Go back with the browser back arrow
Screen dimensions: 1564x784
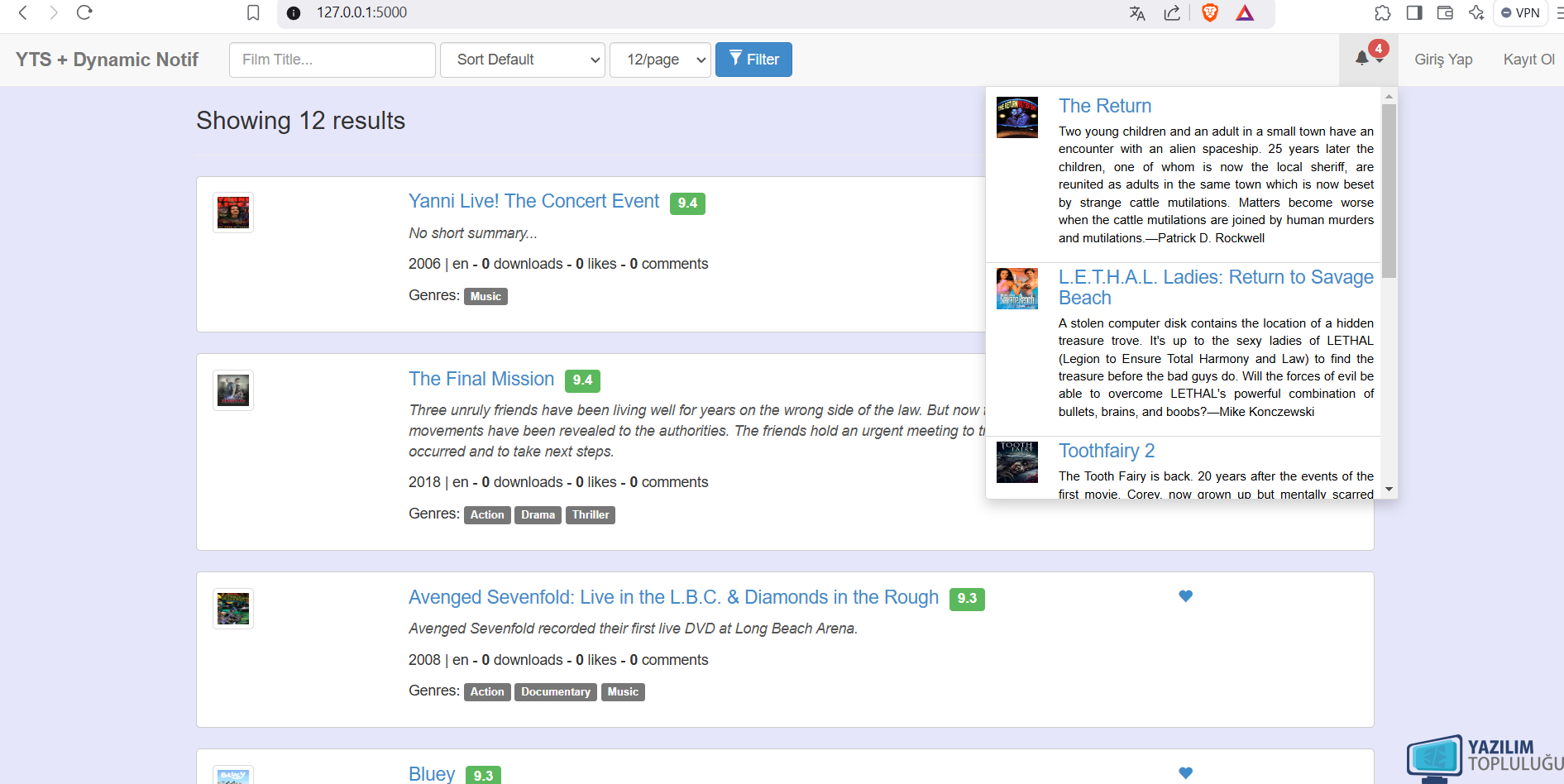click(23, 12)
